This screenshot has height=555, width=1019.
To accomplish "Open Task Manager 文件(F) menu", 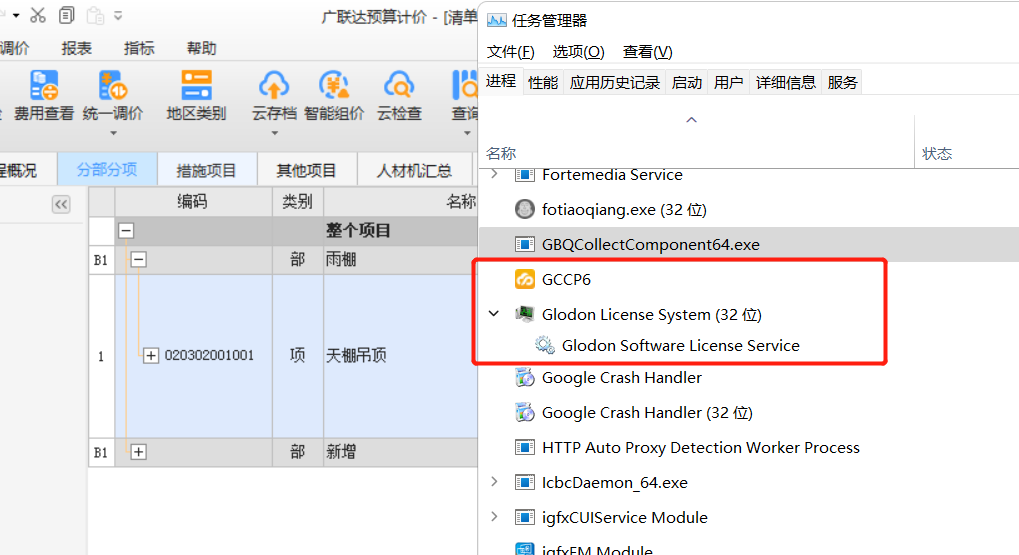I will [x=511, y=51].
